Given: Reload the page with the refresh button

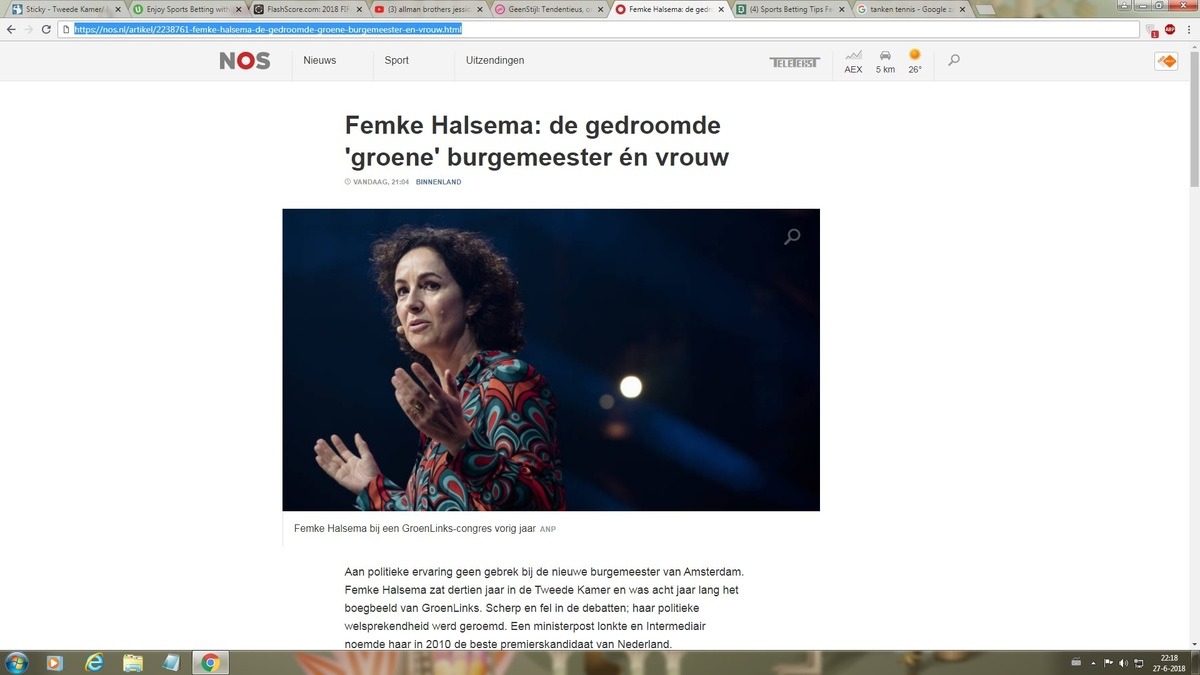Looking at the screenshot, I should click(x=46, y=30).
